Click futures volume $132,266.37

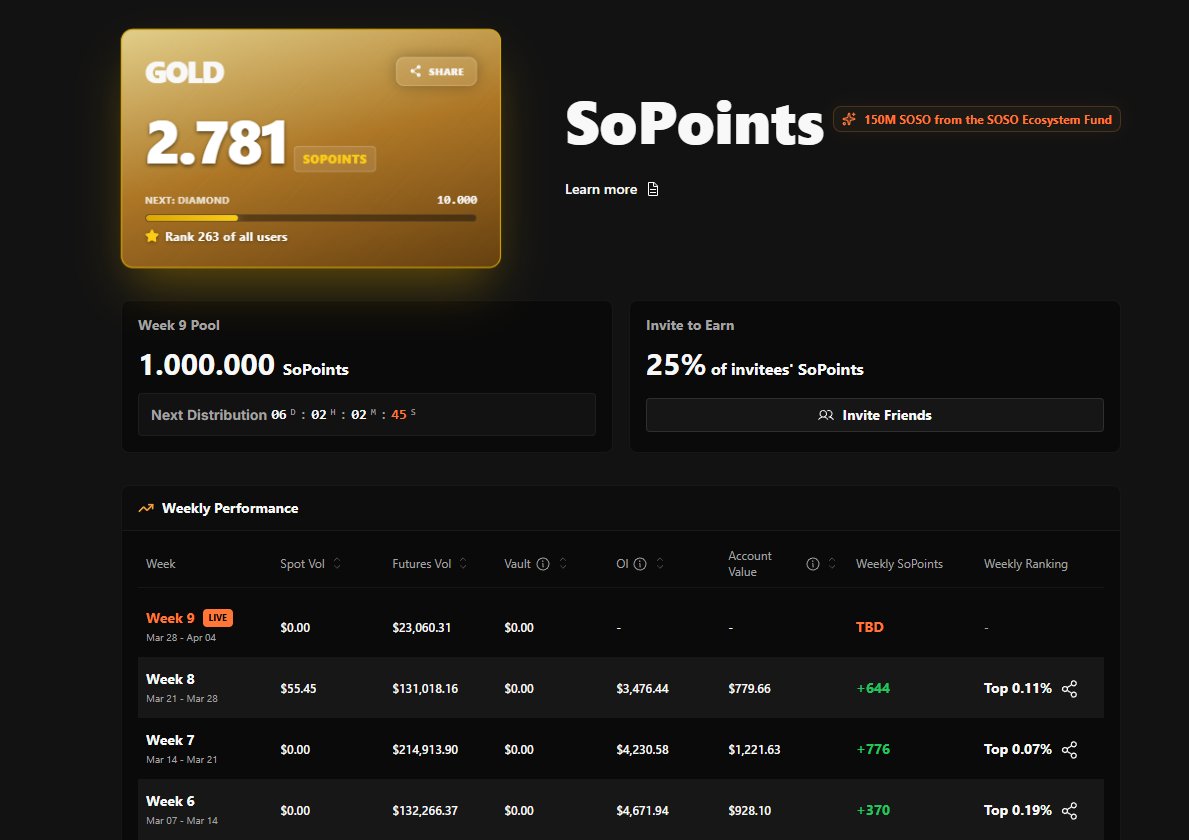[x=425, y=810]
